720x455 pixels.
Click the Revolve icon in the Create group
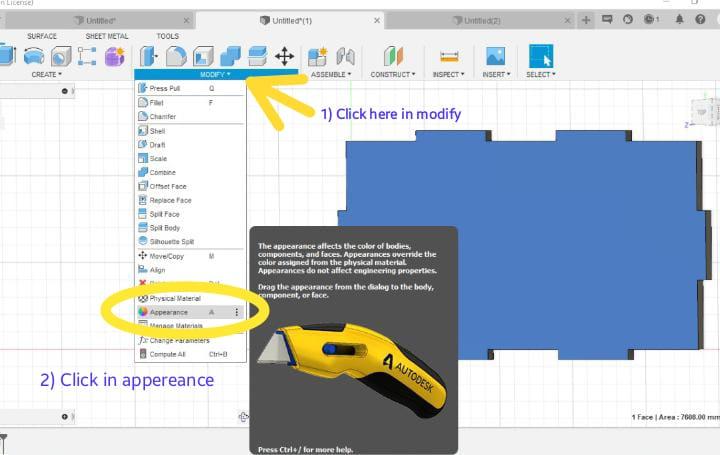[34, 56]
